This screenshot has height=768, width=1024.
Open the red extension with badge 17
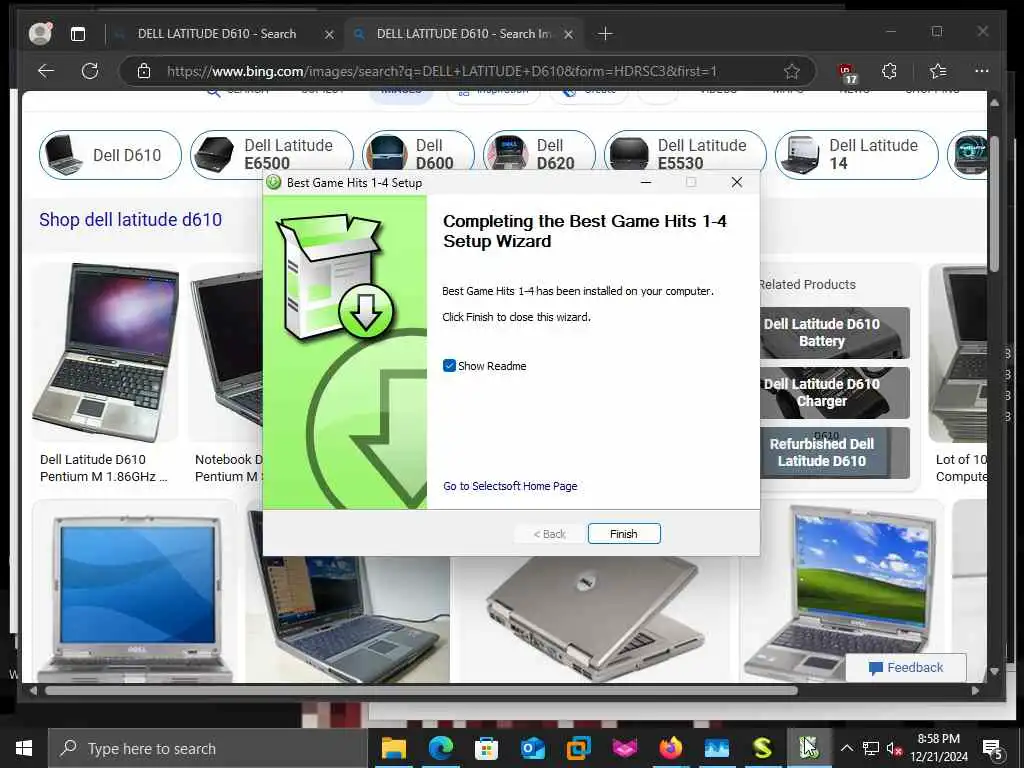847,72
